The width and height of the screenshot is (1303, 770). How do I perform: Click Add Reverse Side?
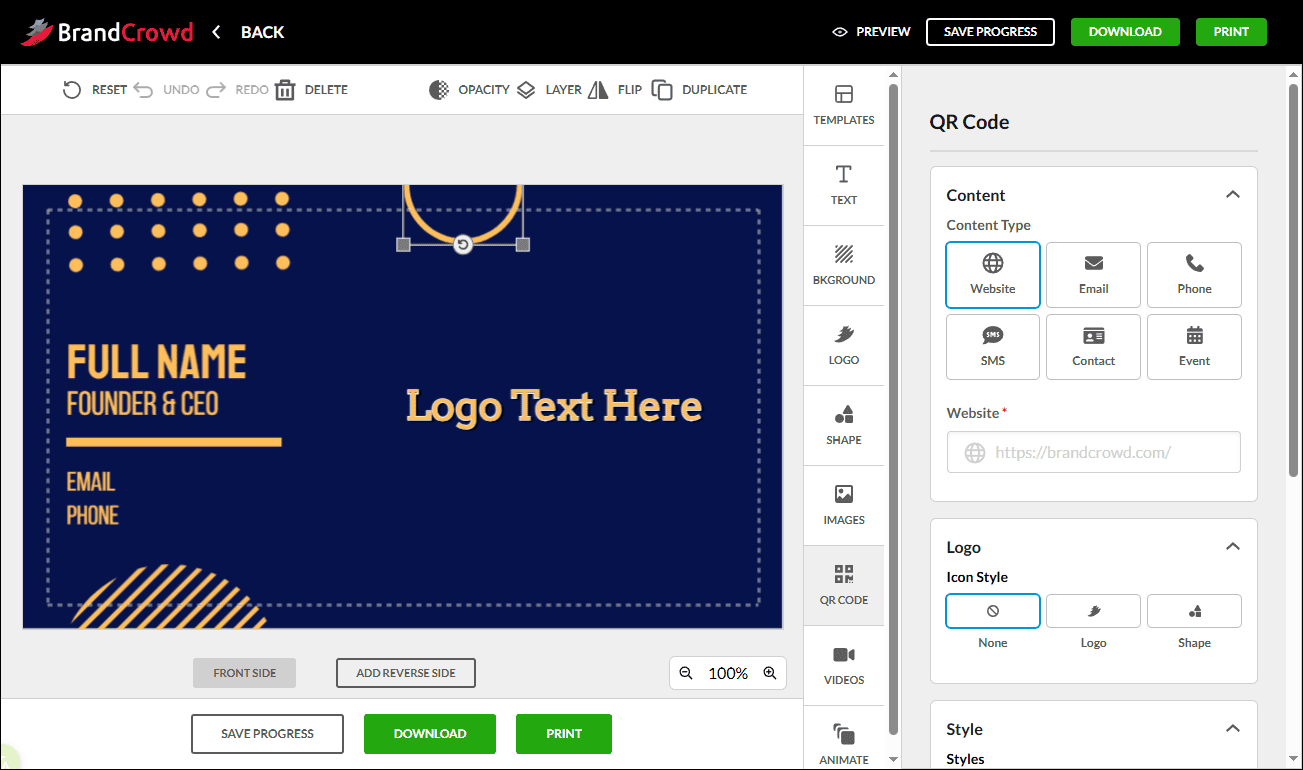[x=405, y=672]
